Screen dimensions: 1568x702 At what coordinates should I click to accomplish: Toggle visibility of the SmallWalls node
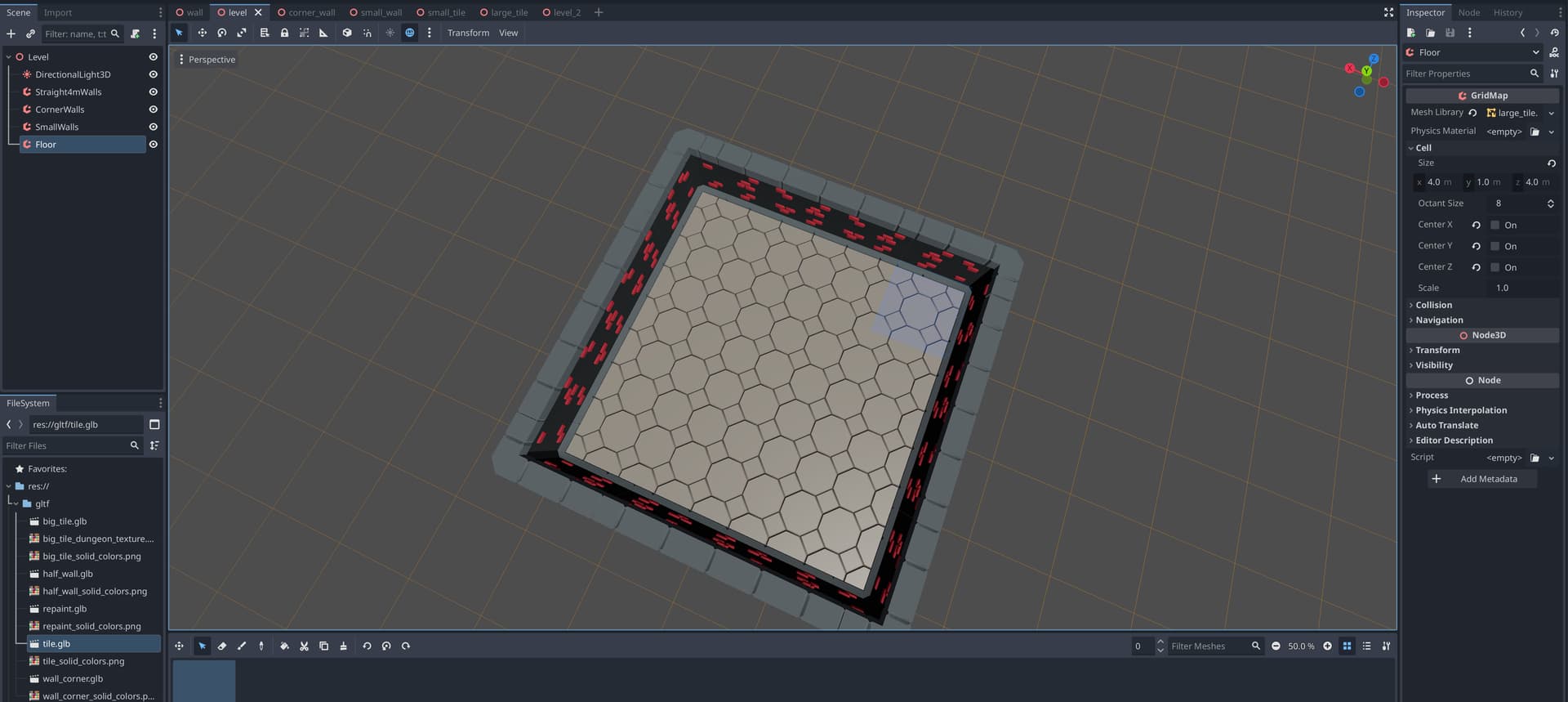pos(153,127)
